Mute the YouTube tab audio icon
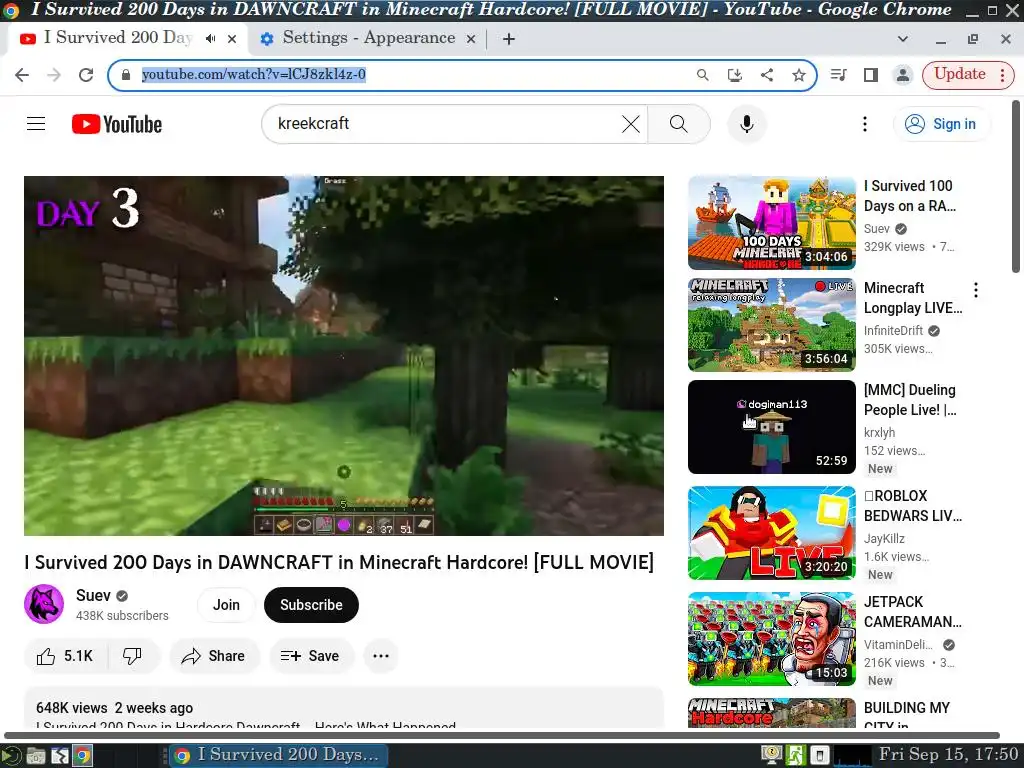 click(x=210, y=39)
